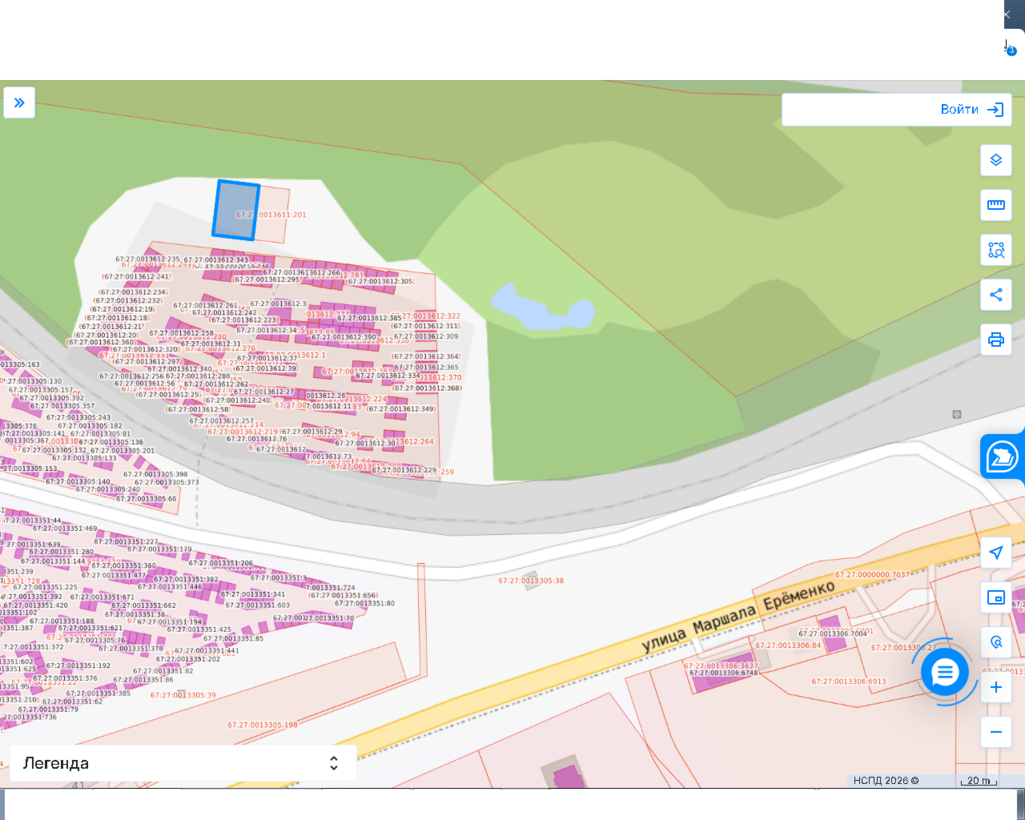Expand the left sidebar with double chevron
The height and width of the screenshot is (820, 1025).
(x=19, y=103)
